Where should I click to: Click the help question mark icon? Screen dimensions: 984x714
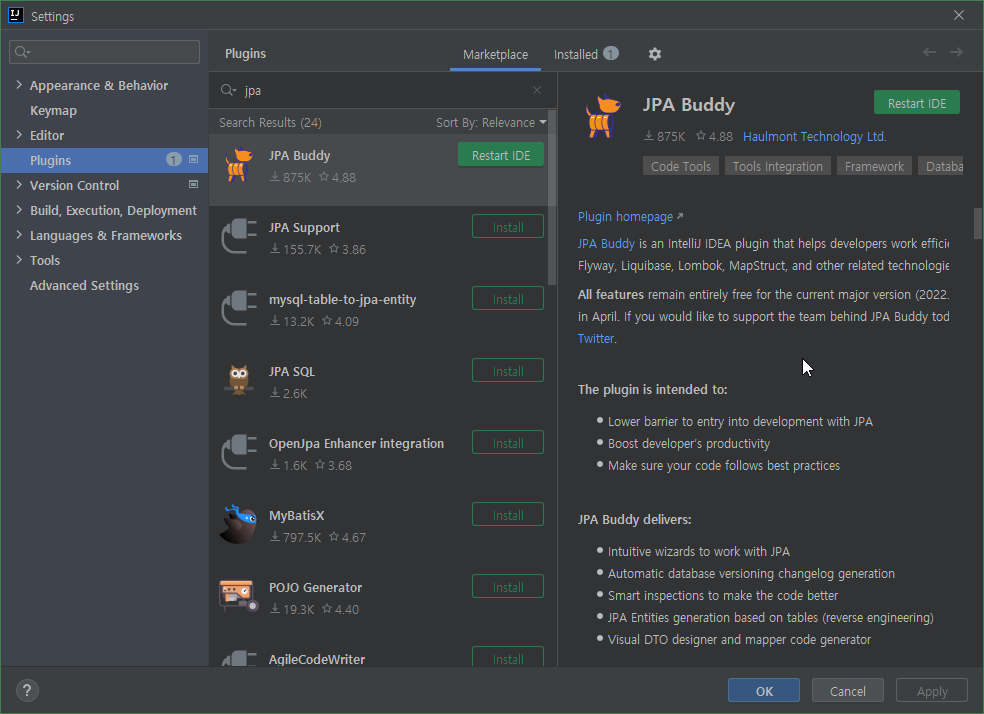(27, 690)
